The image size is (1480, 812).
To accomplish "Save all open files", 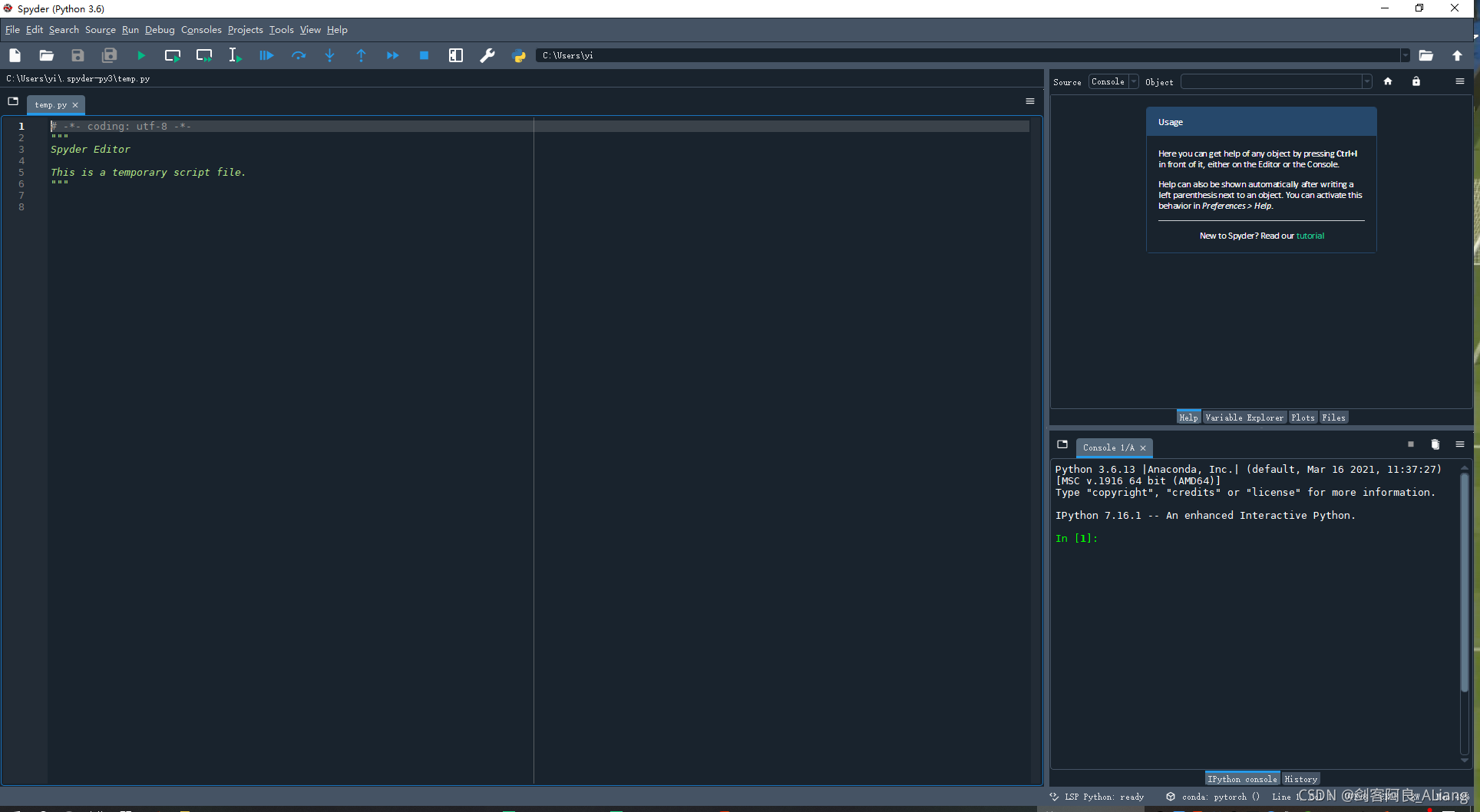I will pos(110,55).
